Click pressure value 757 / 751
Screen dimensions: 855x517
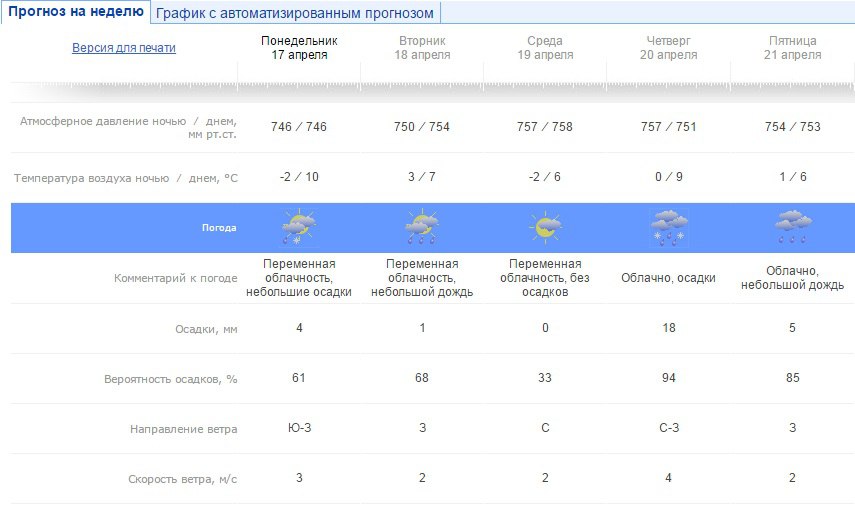point(669,127)
